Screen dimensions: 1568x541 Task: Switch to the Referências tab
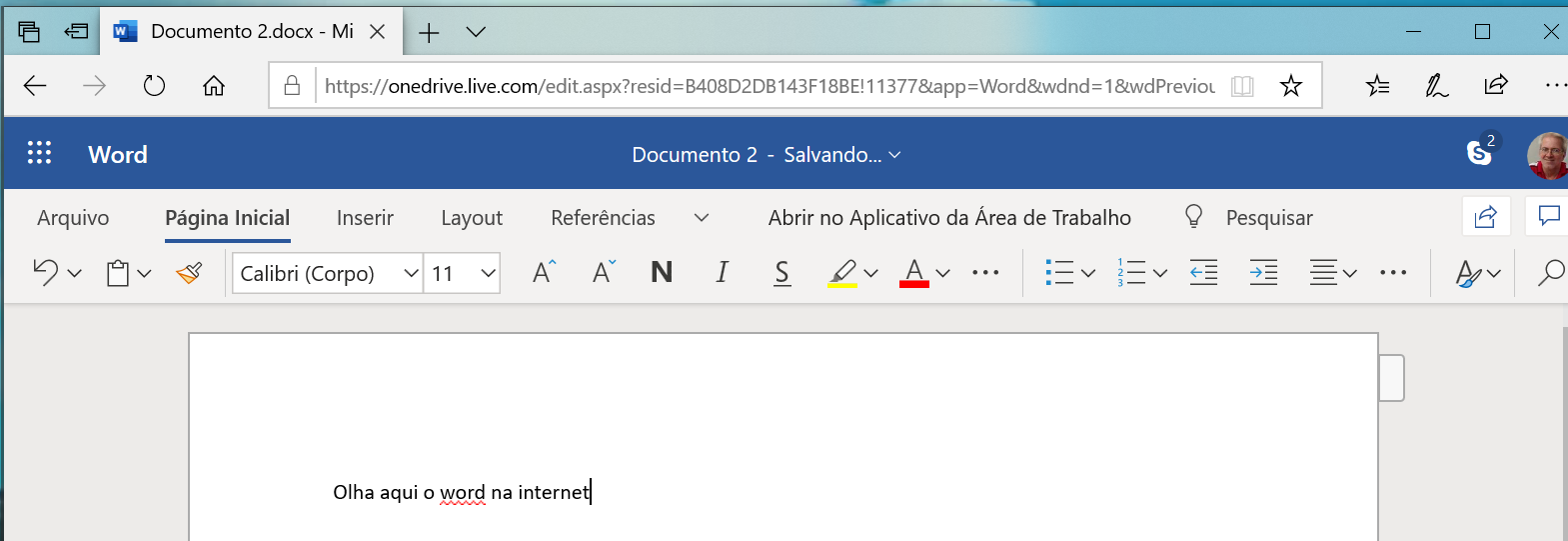coord(603,218)
